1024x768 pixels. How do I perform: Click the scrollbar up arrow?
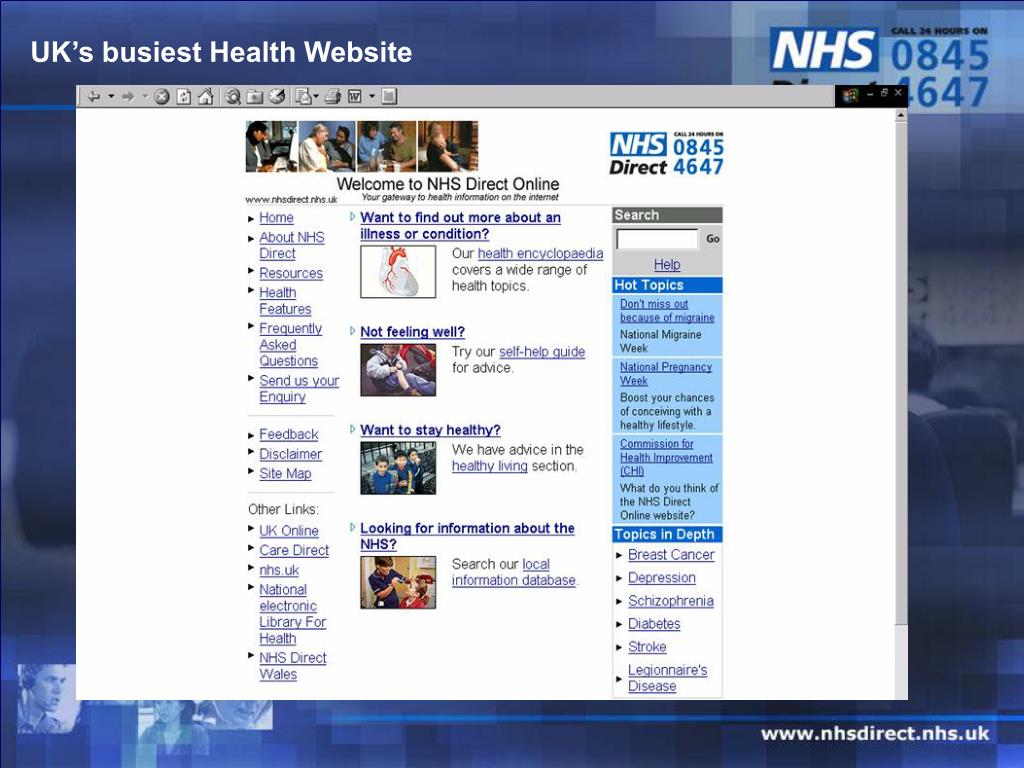(901, 116)
